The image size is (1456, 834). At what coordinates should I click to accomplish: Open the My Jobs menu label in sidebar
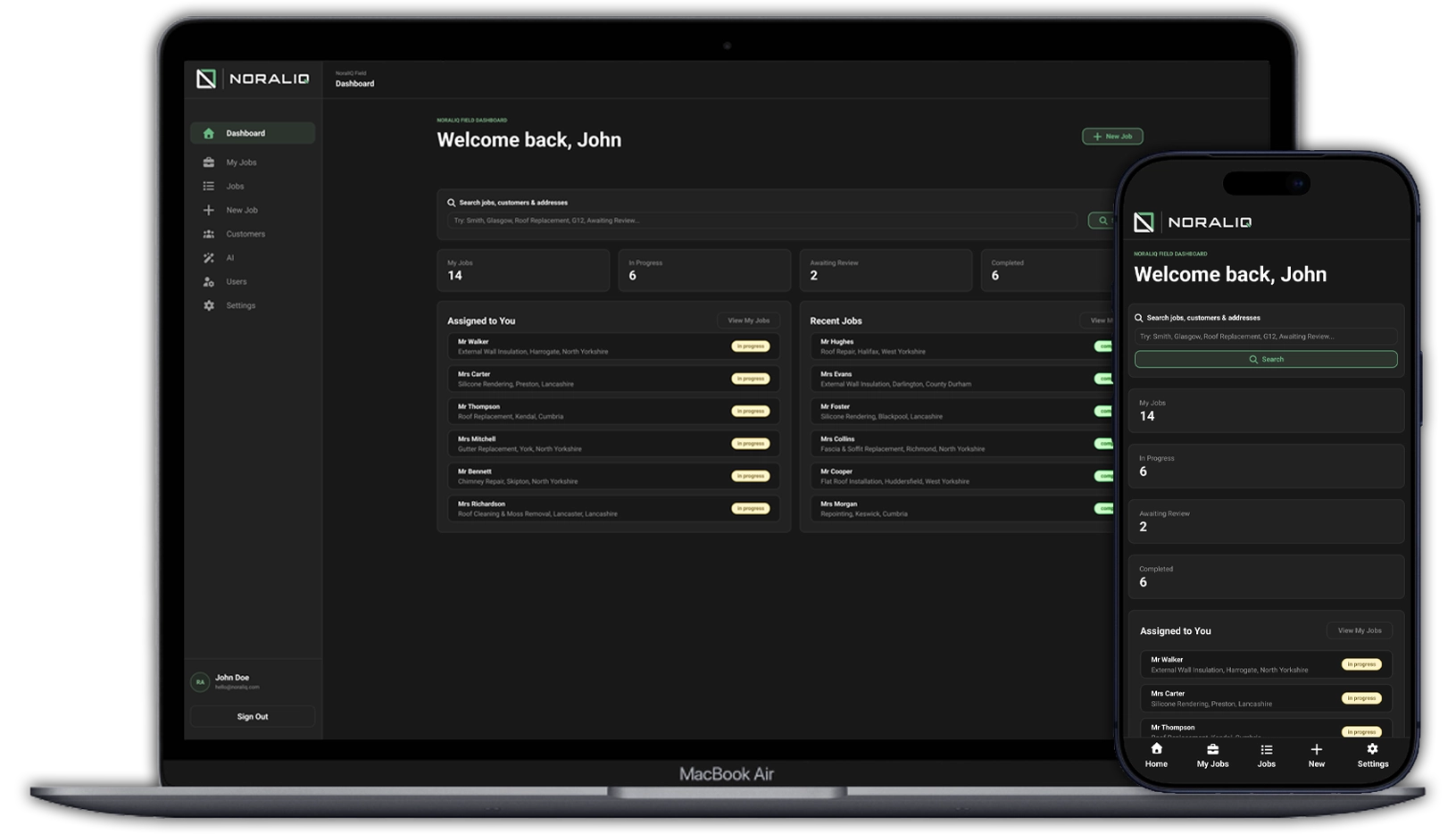click(x=241, y=163)
